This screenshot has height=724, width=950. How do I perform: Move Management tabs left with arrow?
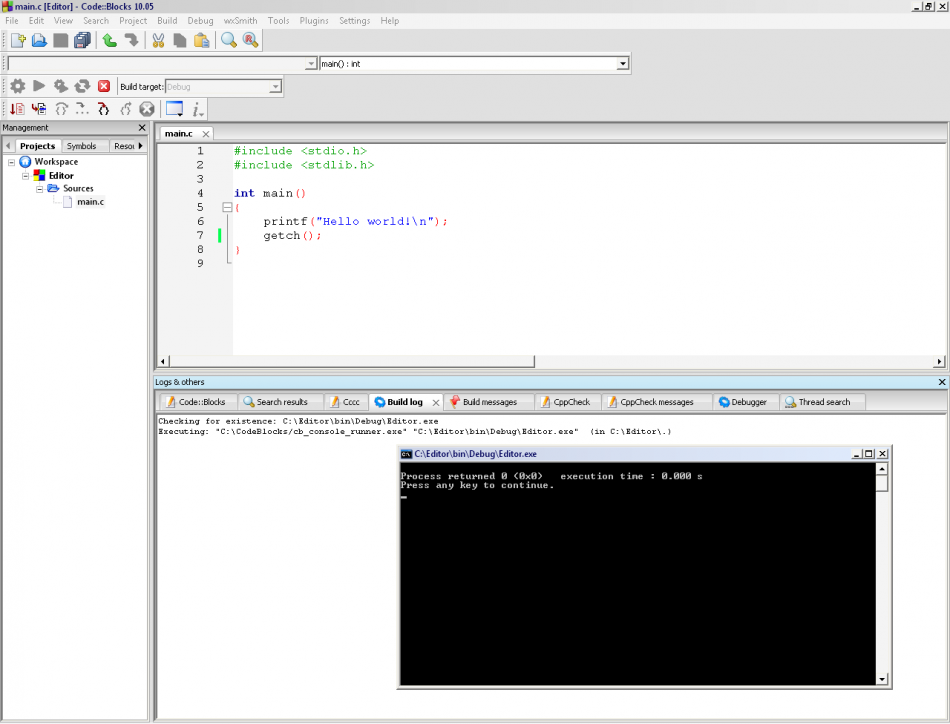coord(8,145)
